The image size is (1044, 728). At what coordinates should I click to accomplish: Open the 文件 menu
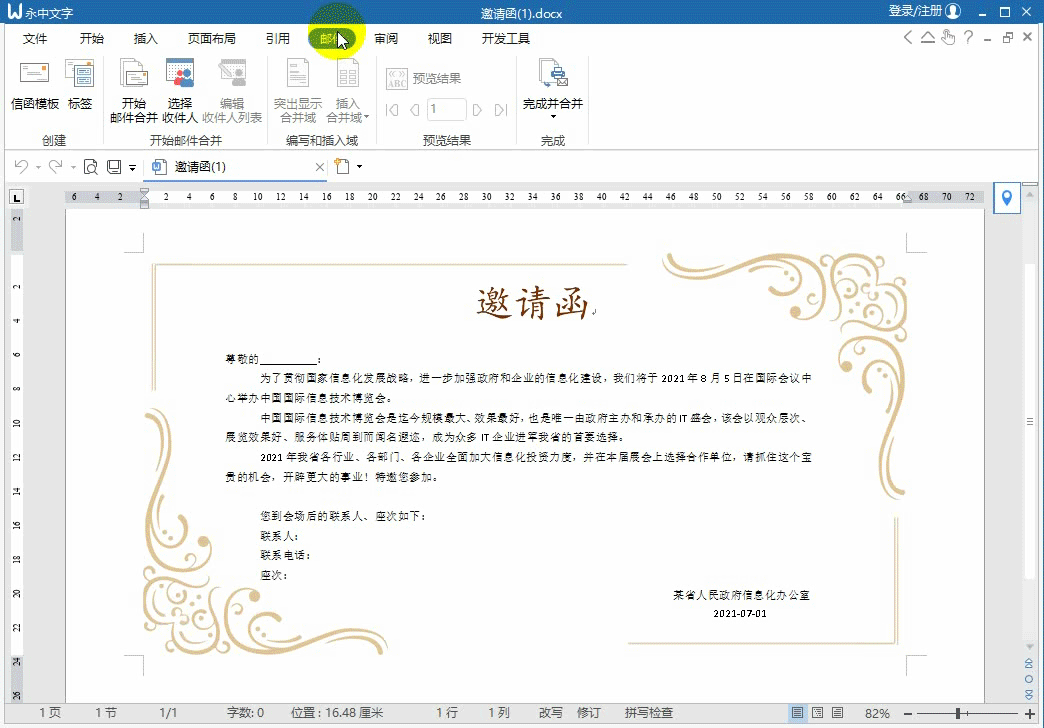[x=35, y=37]
